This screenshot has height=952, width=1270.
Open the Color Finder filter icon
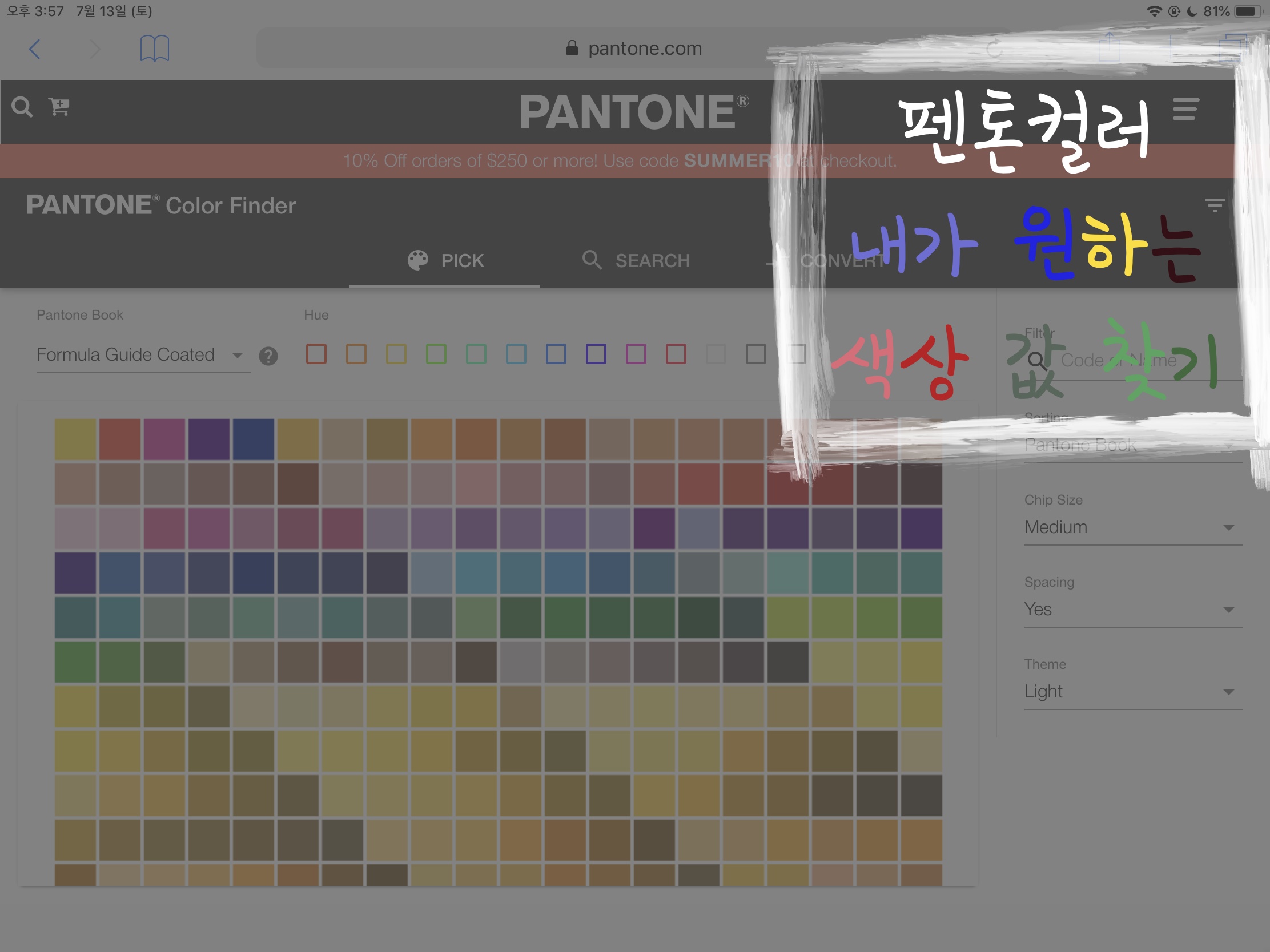click(1213, 205)
